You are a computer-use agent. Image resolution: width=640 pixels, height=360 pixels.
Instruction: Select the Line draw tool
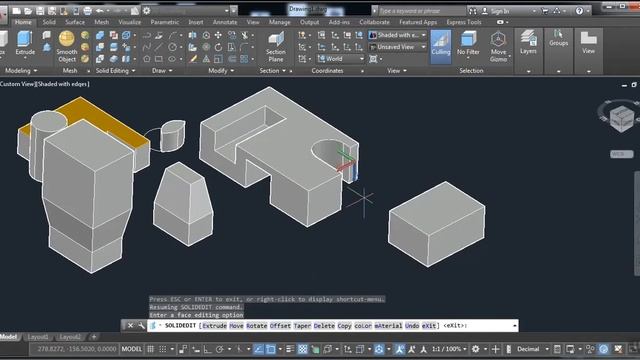[x=159, y=47]
